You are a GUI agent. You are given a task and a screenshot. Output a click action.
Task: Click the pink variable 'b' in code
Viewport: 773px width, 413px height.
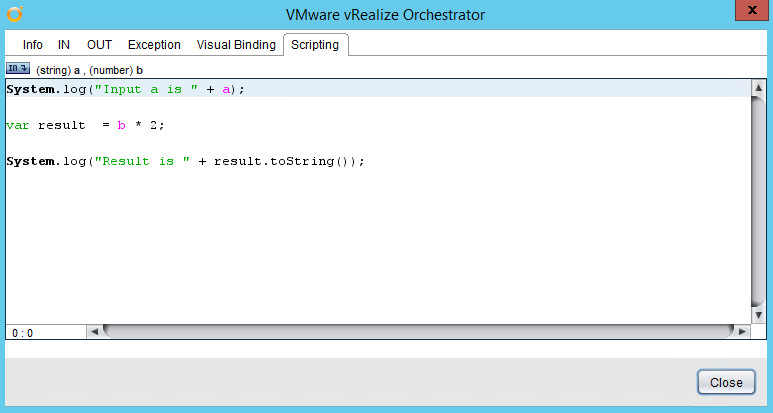pyautogui.click(x=121, y=125)
